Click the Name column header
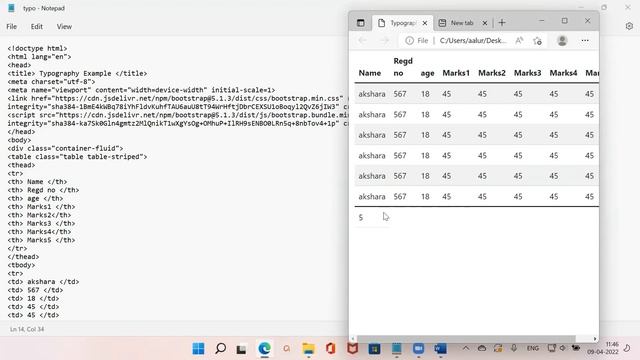 [370, 73]
